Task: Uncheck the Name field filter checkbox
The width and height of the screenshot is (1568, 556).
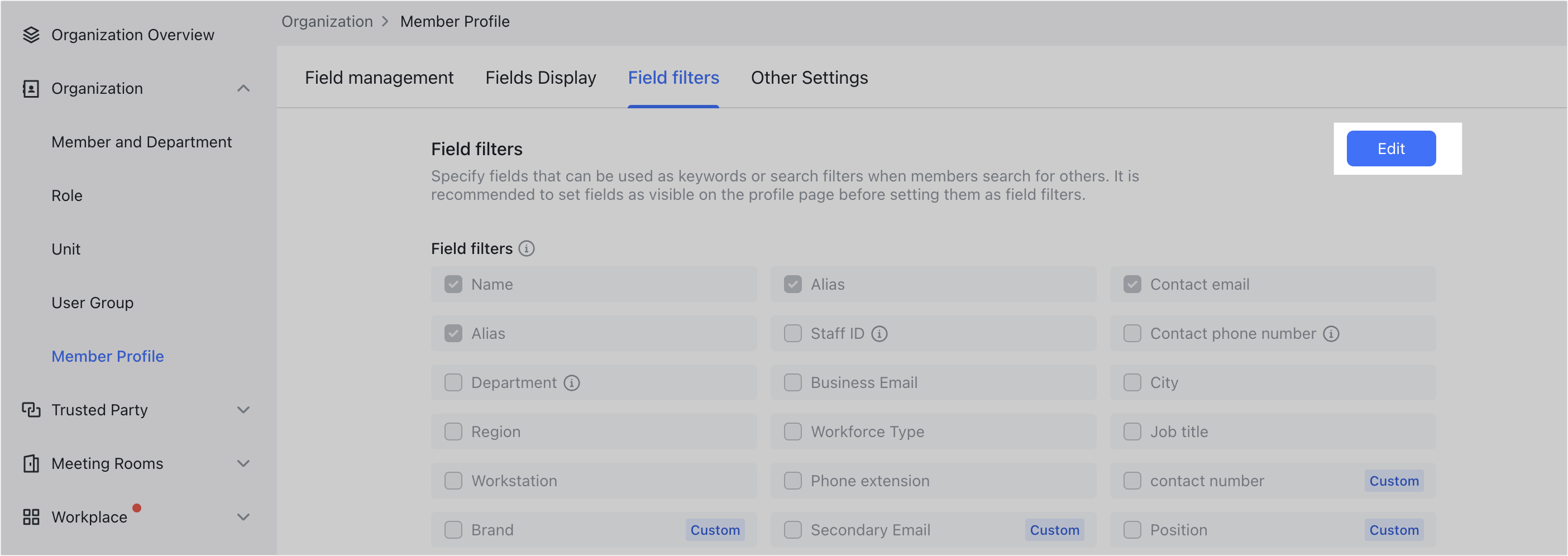Action: pos(453,284)
